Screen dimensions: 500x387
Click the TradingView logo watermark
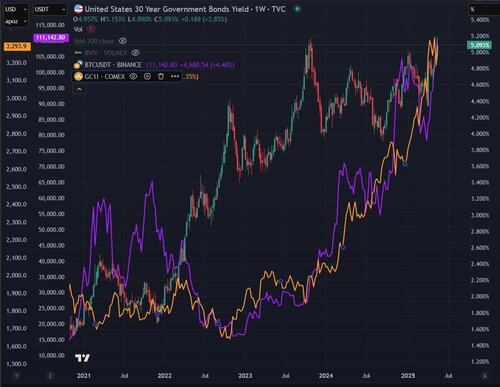[x=82, y=358]
